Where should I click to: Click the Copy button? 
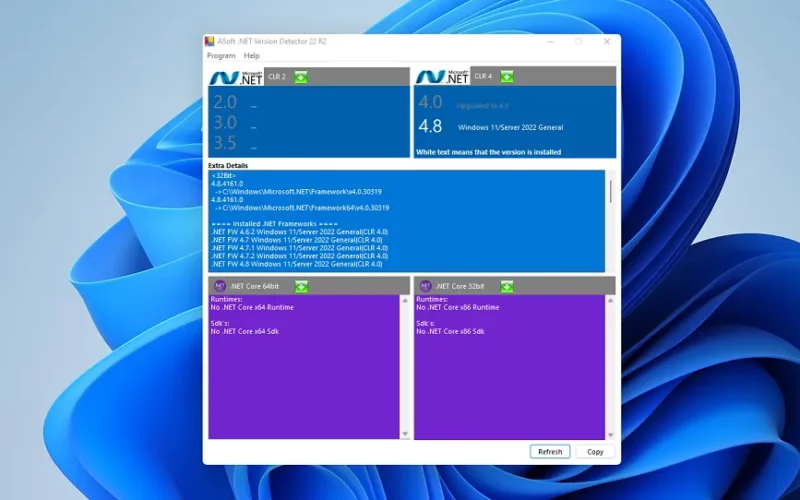595,452
